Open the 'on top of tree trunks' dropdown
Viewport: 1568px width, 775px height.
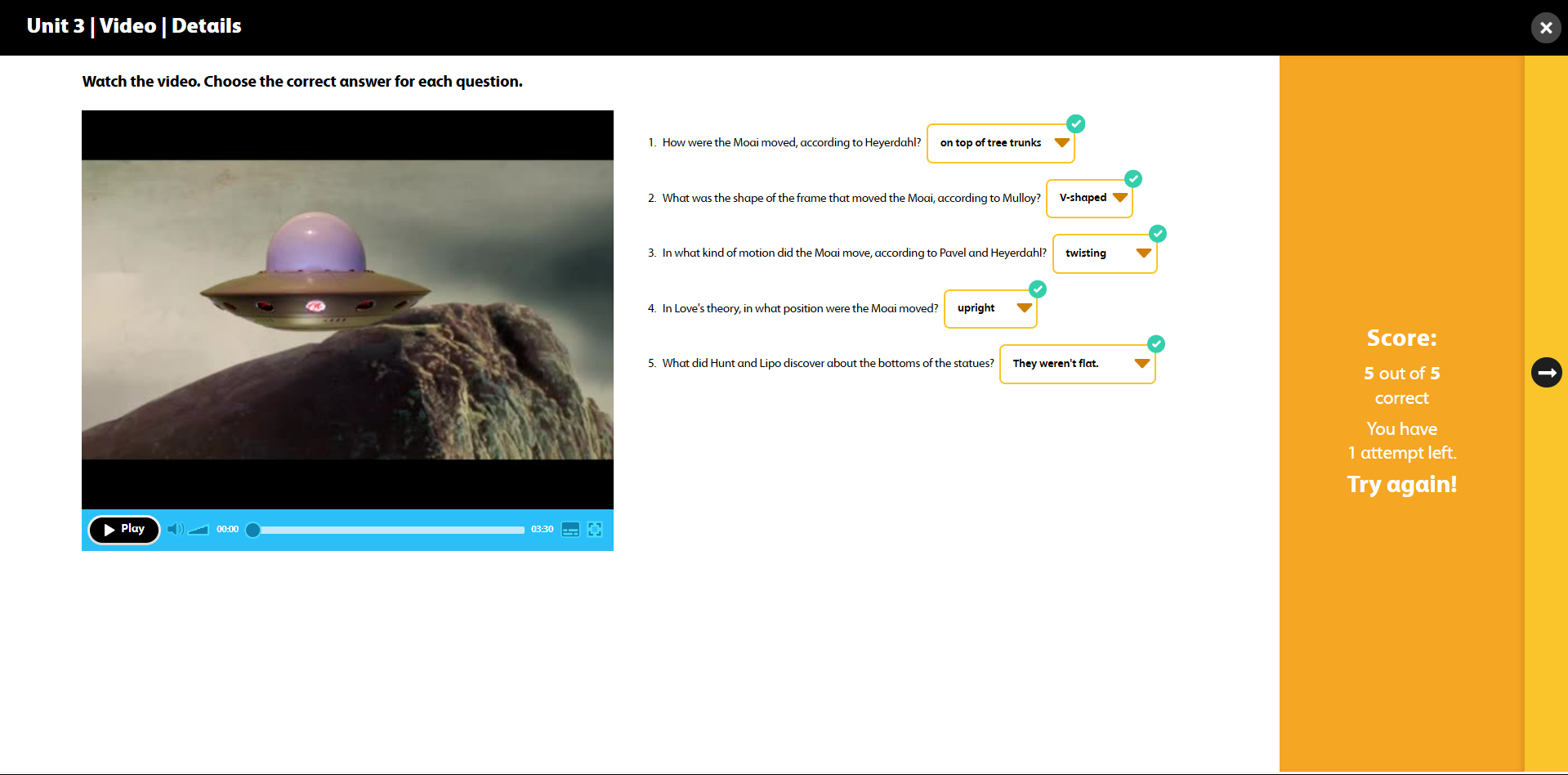coord(1061,142)
